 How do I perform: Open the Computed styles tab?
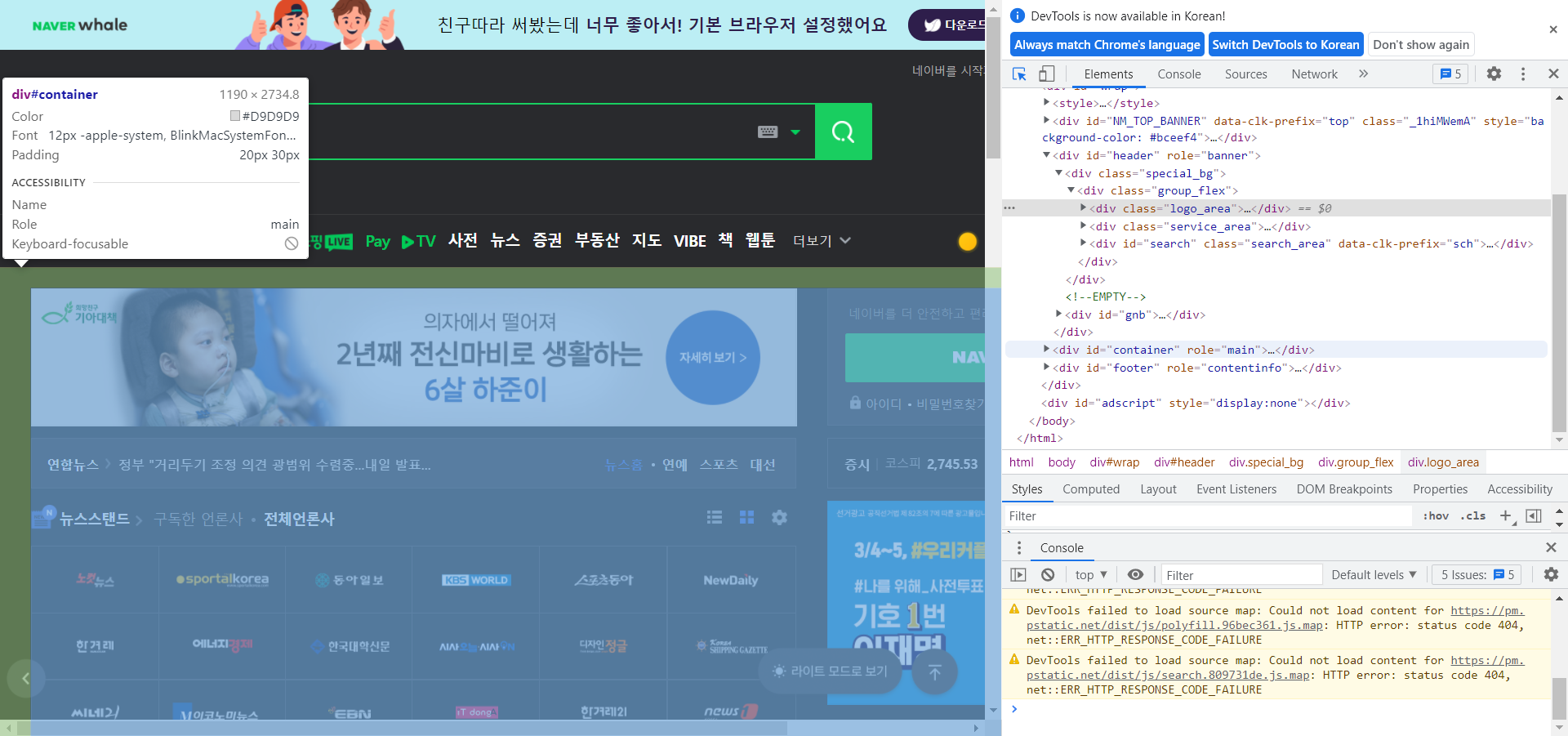[1091, 488]
